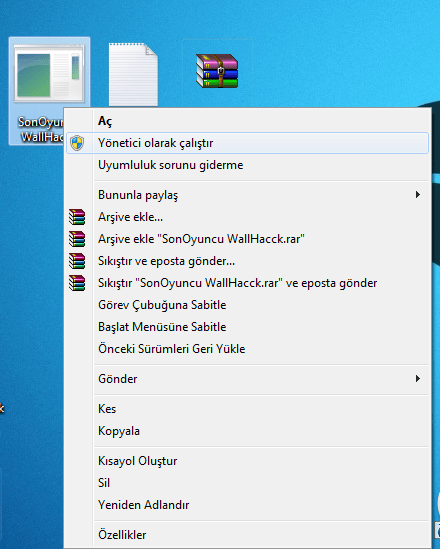Expand the Bununla paylaş submenu arrow
The height and width of the screenshot is (549, 440).
pos(418,195)
